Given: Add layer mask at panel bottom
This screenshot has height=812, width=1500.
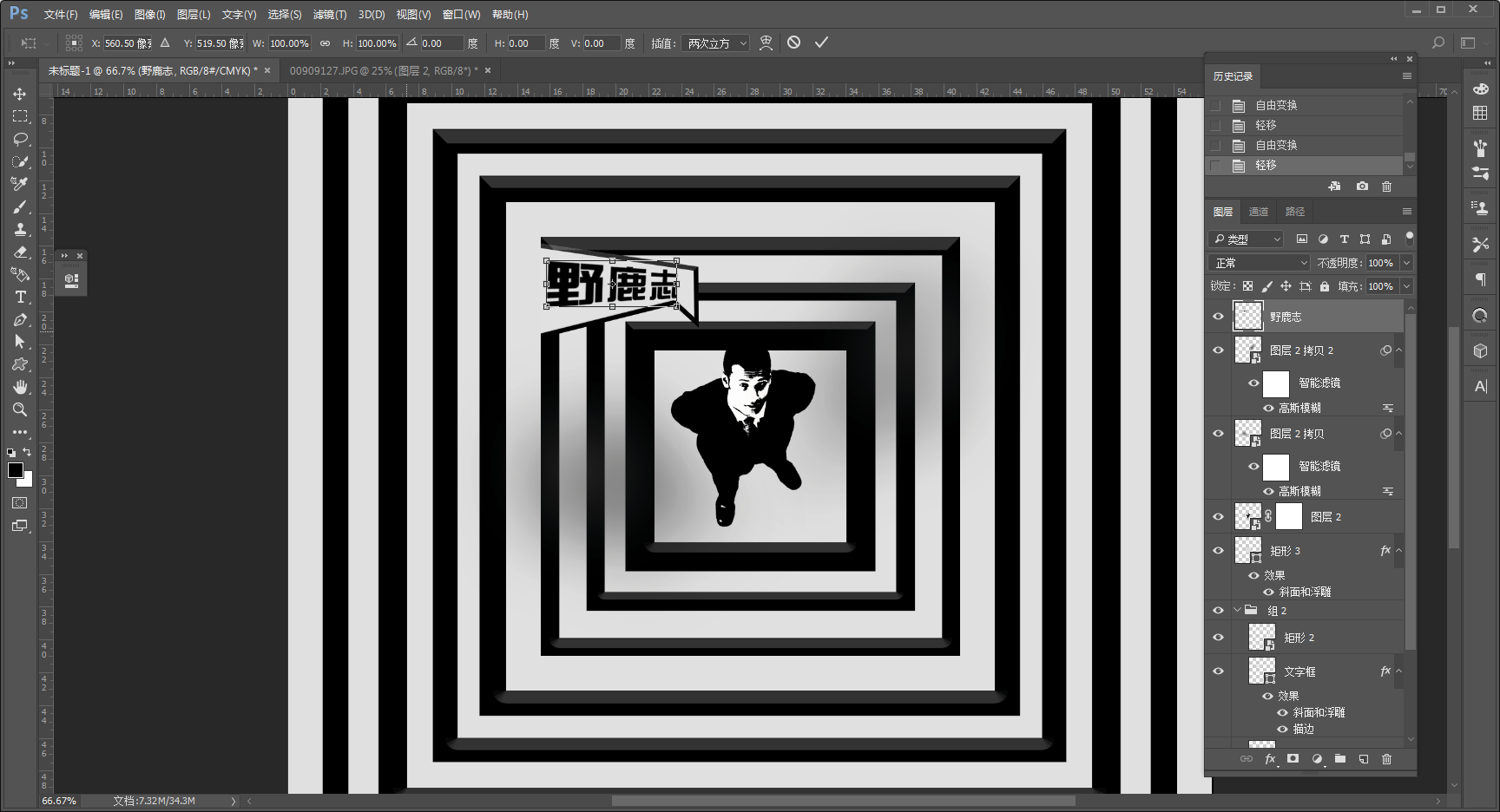Looking at the screenshot, I should click(1293, 759).
